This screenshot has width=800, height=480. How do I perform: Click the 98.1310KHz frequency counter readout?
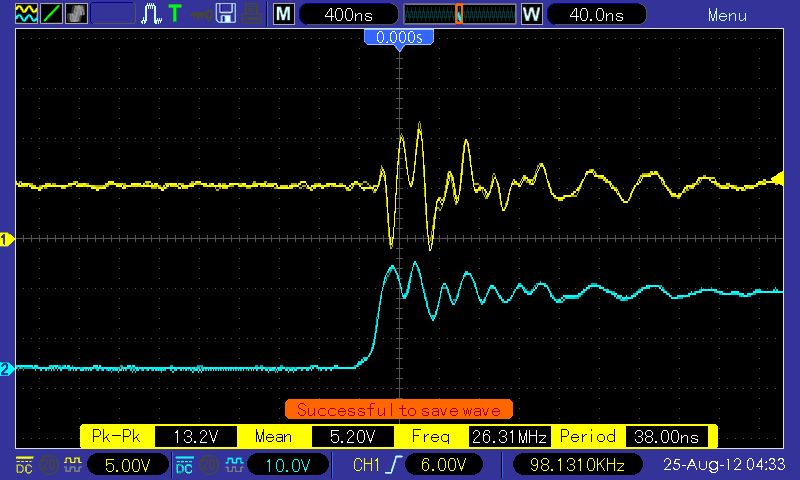point(577,465)
